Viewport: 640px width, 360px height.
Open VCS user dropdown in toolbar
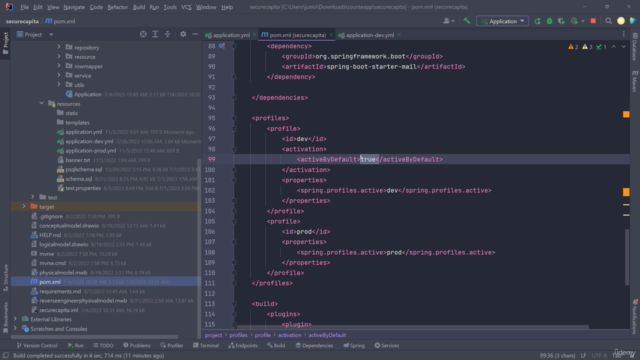pyautogui.click(x=449, y=21)
